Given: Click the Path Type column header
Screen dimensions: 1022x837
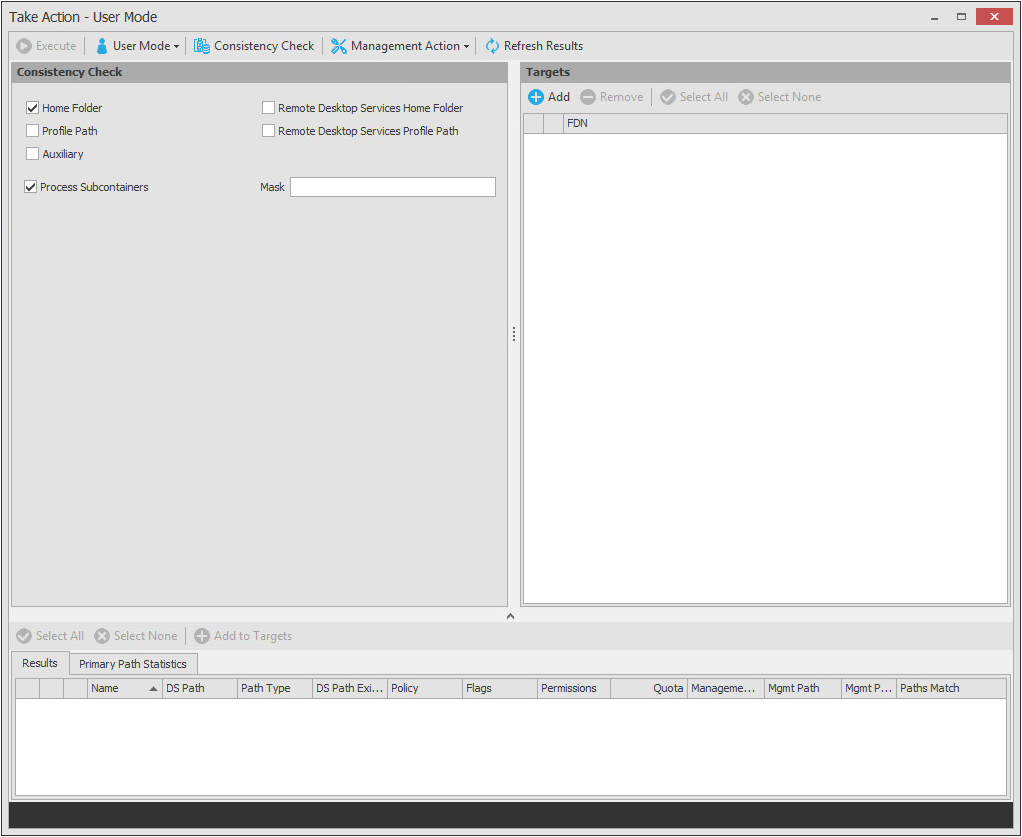Looking at the screenshot, I should point(274,688).
